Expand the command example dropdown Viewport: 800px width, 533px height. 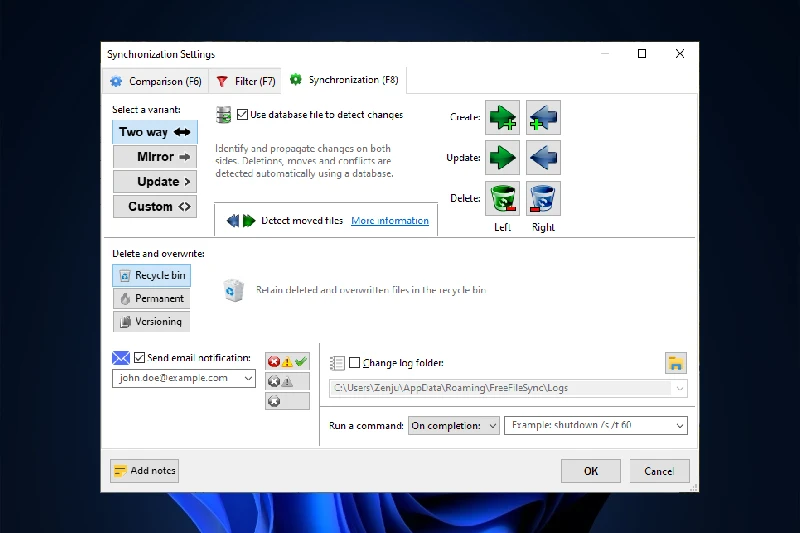680,425
